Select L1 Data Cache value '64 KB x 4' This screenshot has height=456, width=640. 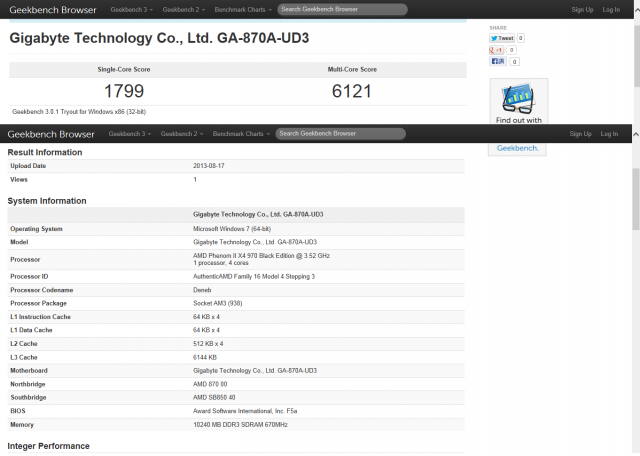click(206, 330)
